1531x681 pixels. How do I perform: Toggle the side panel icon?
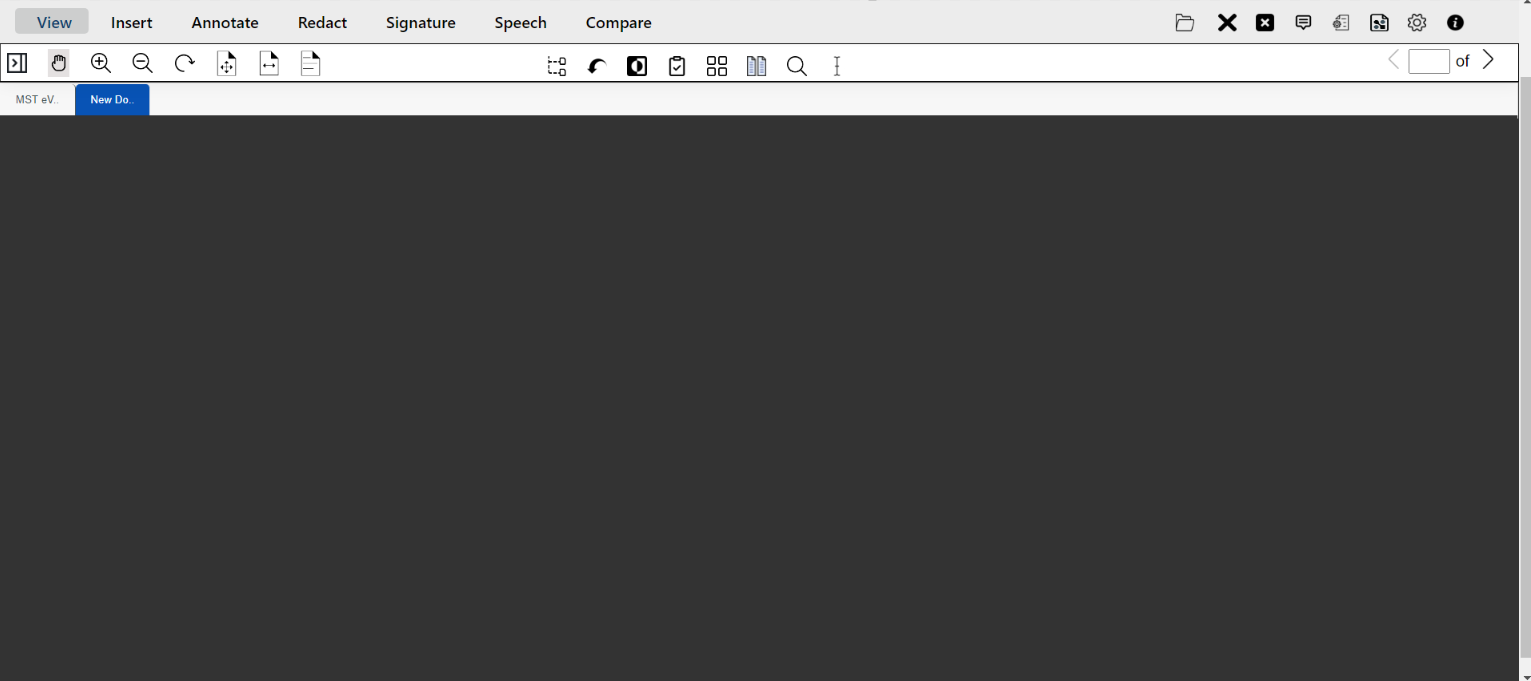[17, 63]
